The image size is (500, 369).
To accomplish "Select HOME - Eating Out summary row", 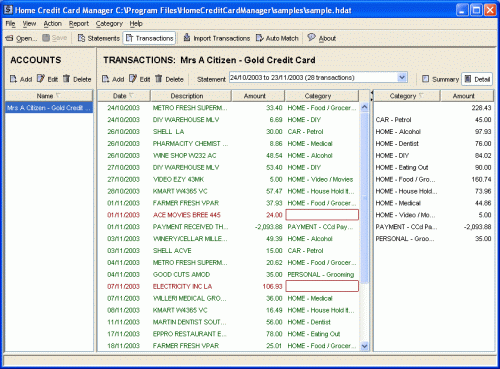I will [433, 167].
